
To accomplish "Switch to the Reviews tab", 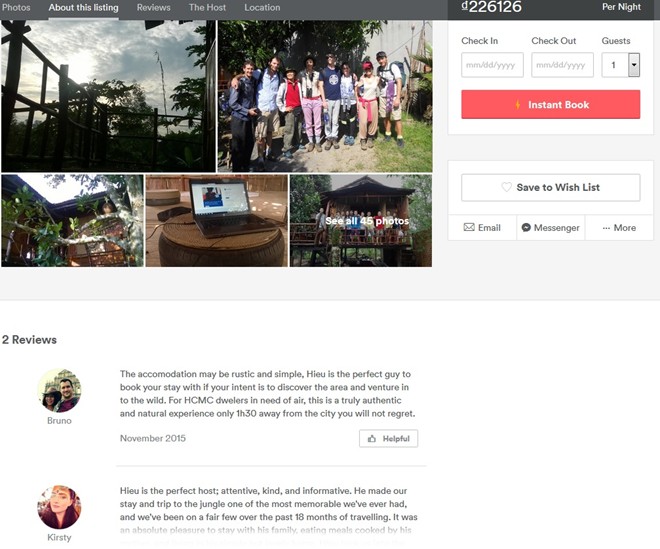I will tap(154, 8).
